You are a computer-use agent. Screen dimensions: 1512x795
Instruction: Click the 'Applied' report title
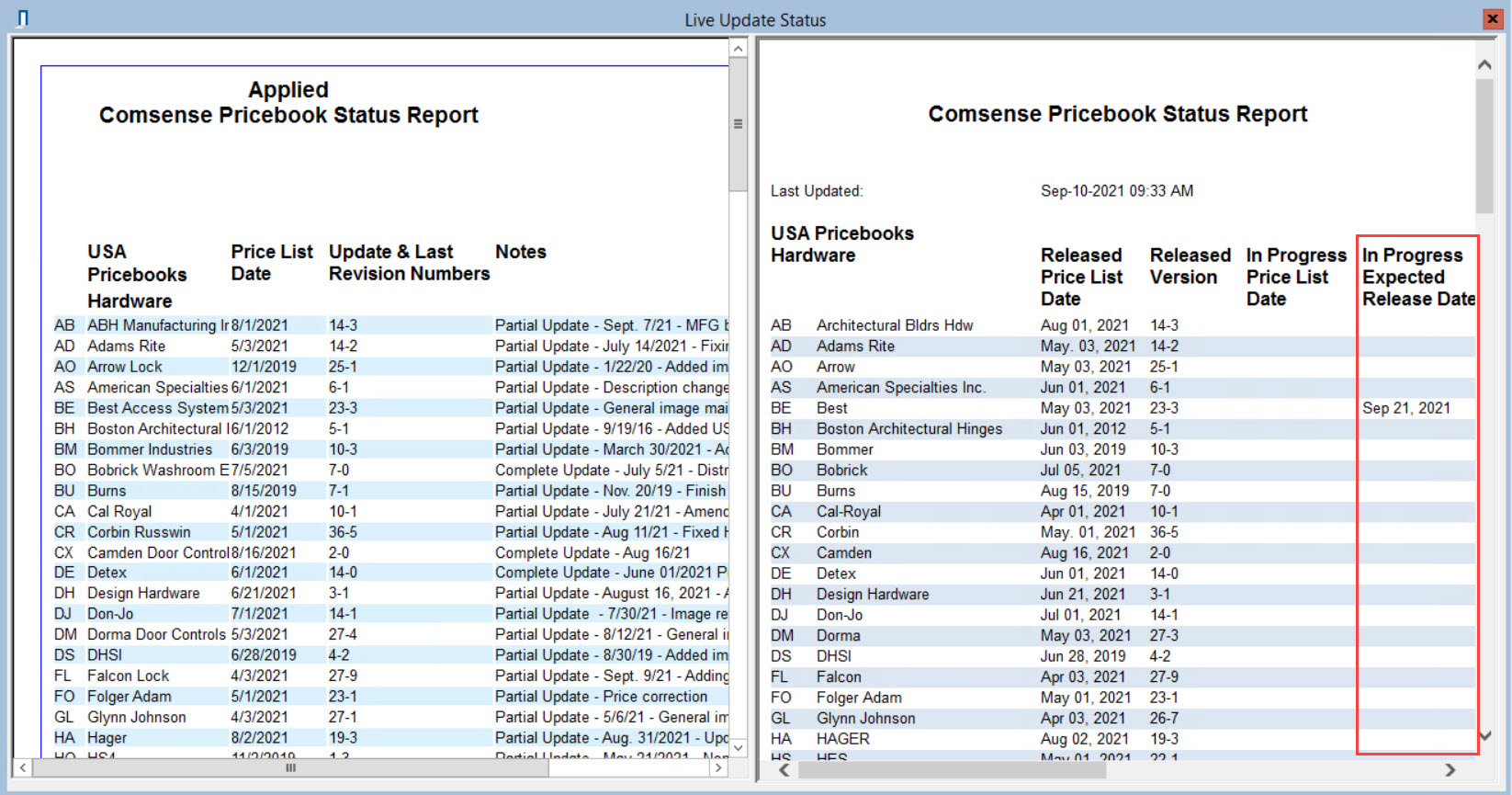pos(288,89)
